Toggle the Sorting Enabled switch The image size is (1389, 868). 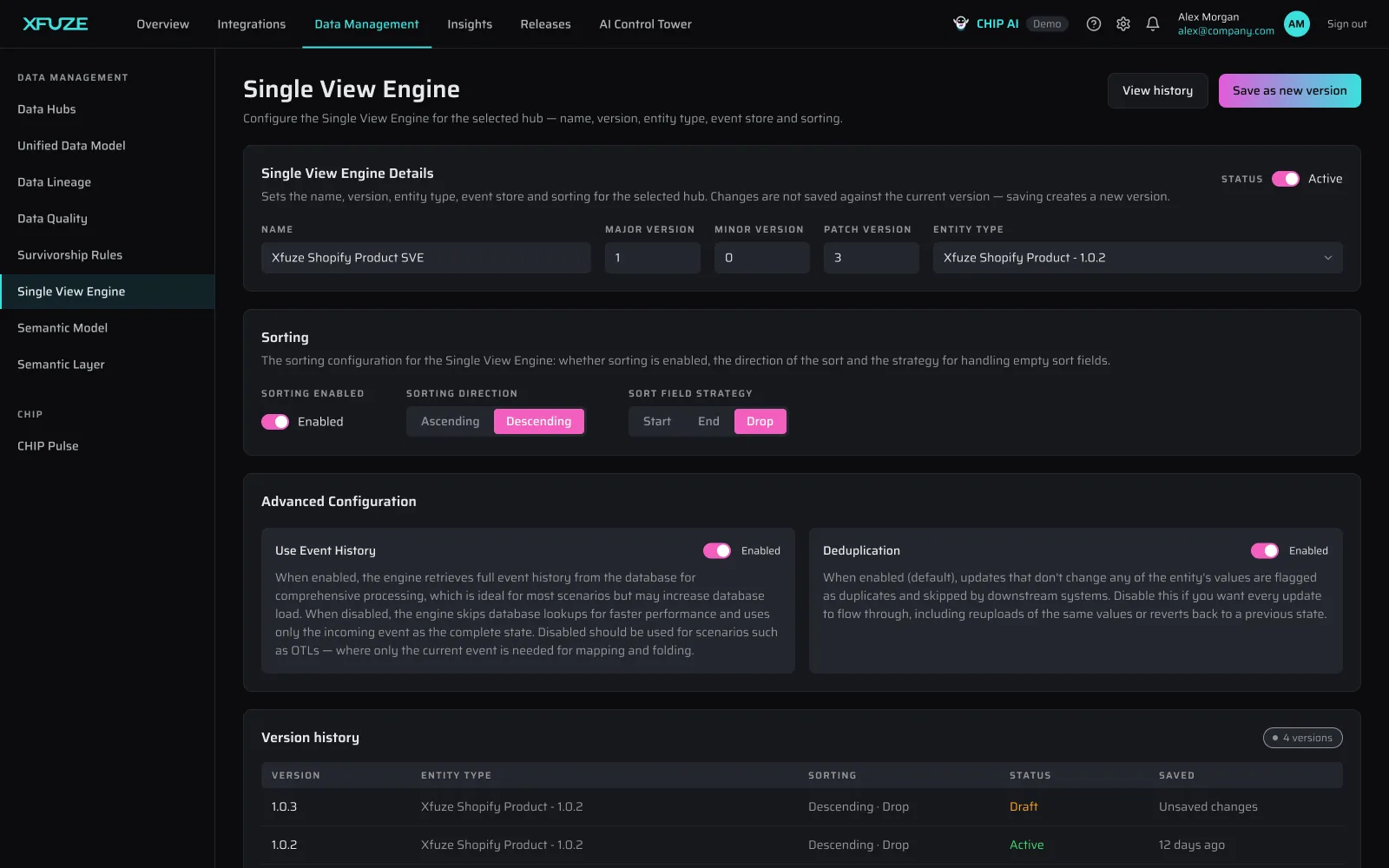275,422
